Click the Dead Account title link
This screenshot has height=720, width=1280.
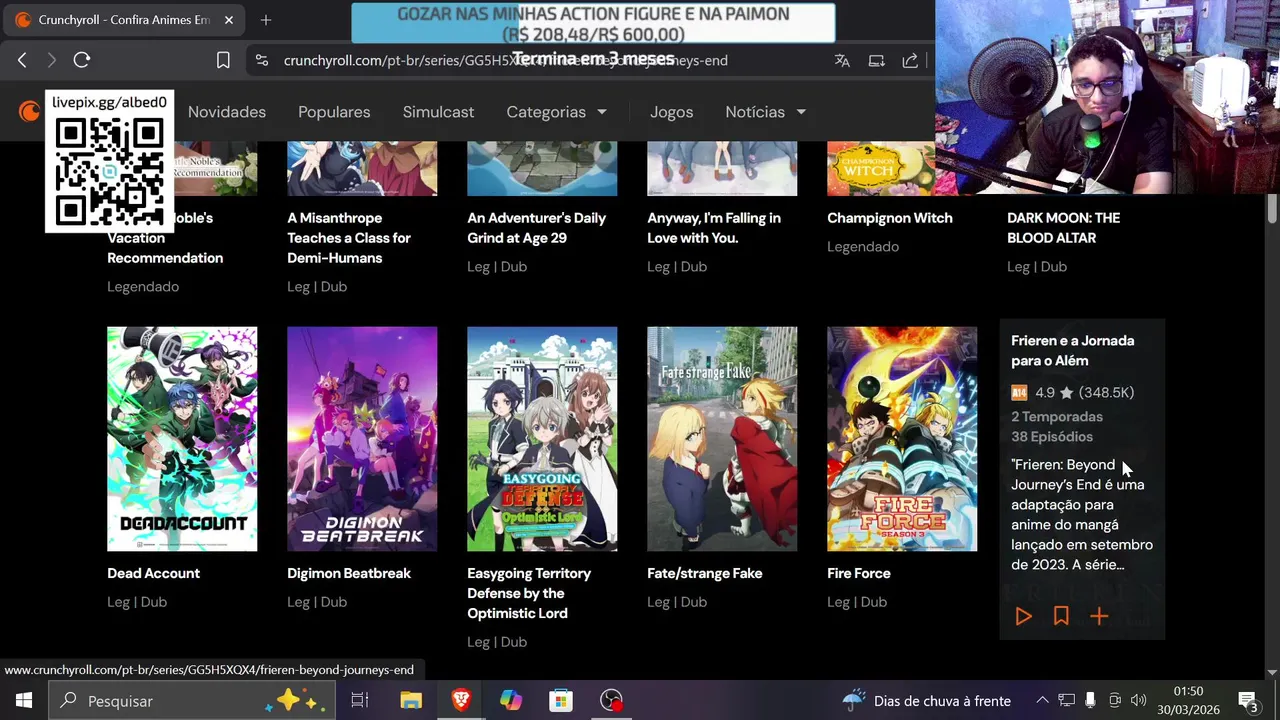coord(153,573)
